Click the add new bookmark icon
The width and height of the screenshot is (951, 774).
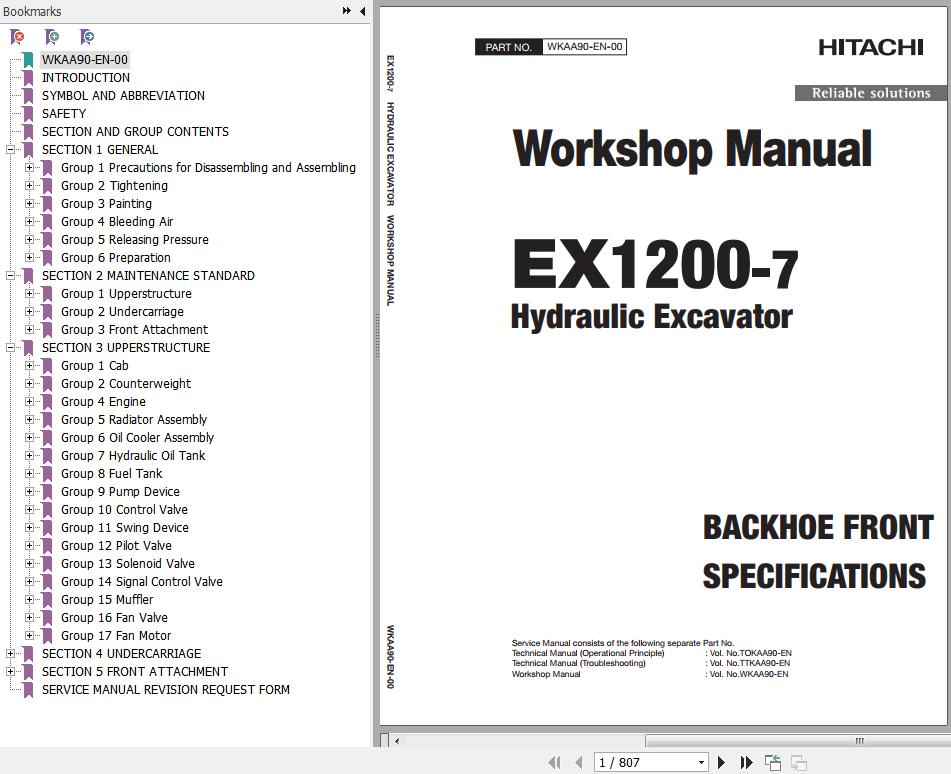(x=52, y=38)
